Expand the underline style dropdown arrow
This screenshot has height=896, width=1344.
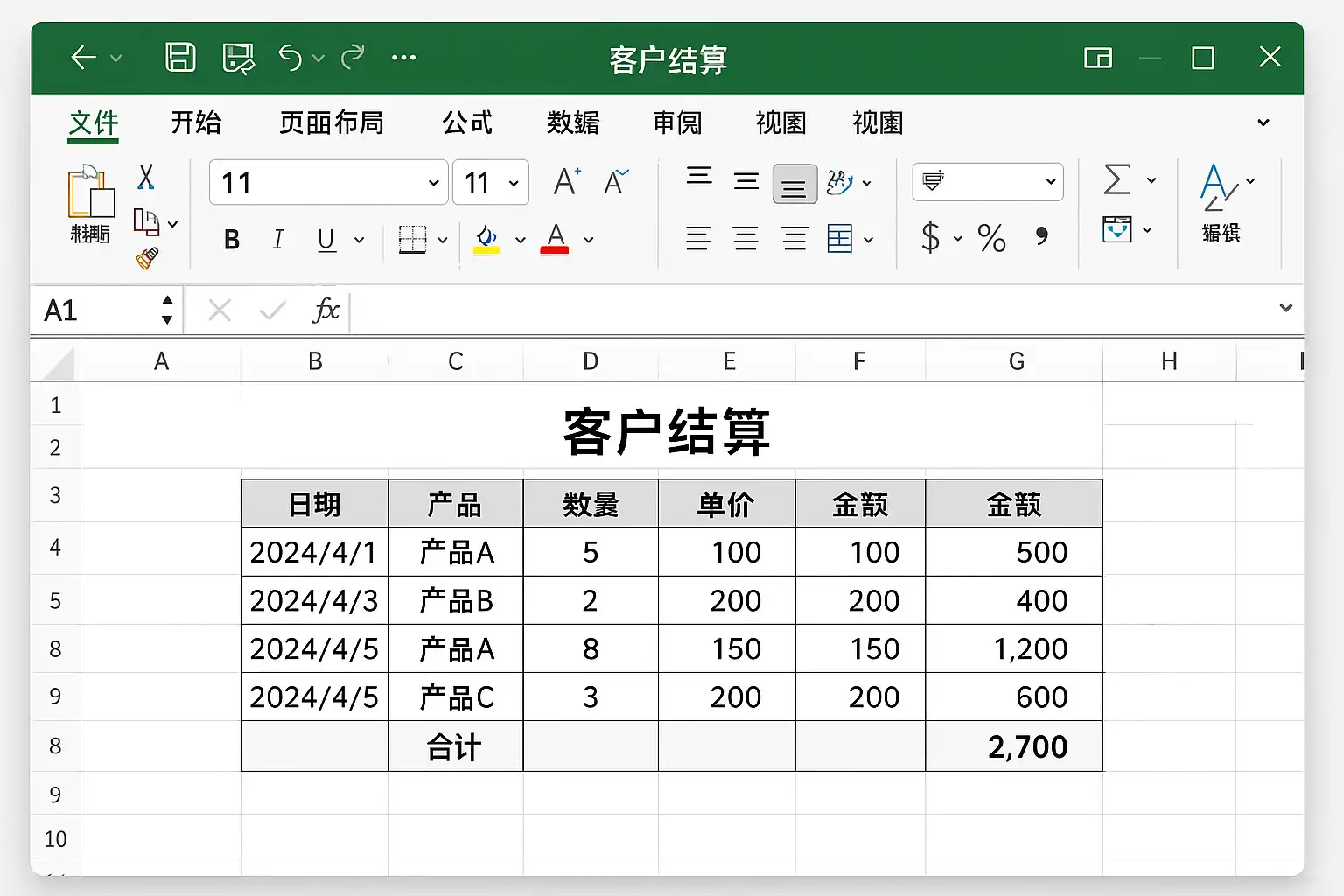[359, 240]
